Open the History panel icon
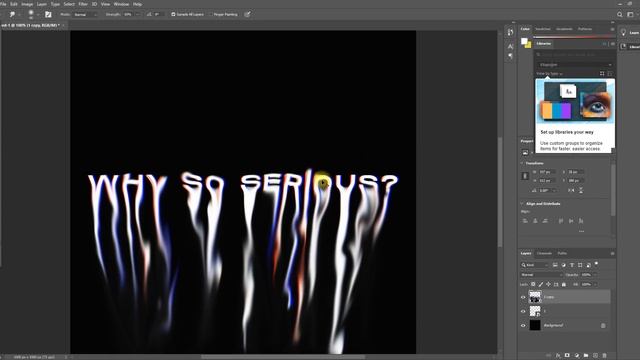Screen dimensions: 640x360 point(510,32)
